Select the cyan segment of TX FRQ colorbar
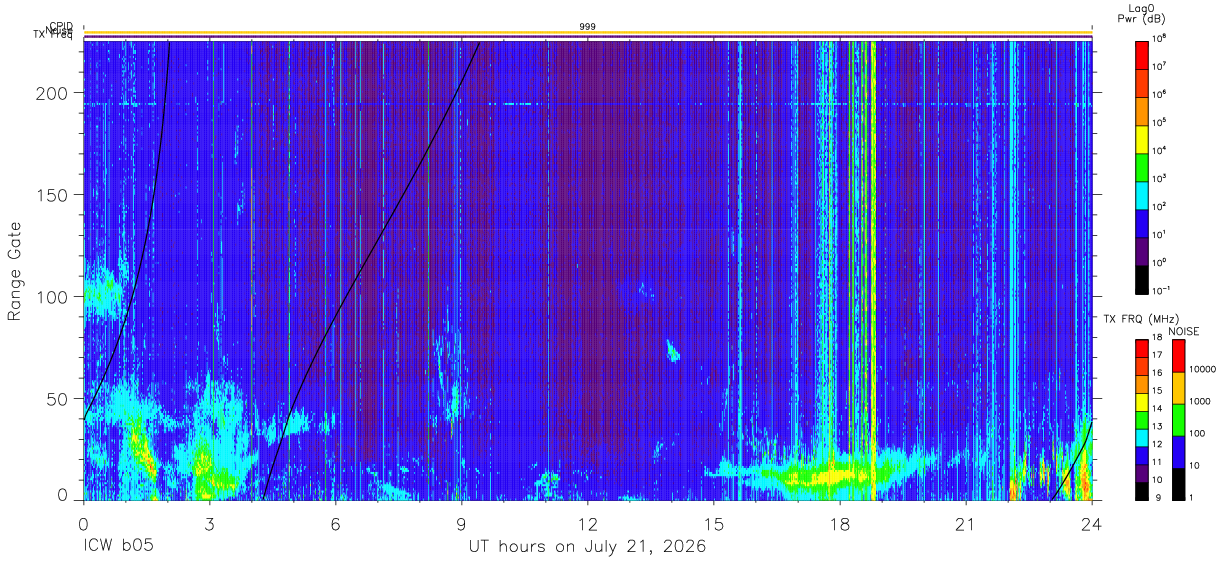The width and height of the screenshot is (1228, 567). (x=1142, y=438)
